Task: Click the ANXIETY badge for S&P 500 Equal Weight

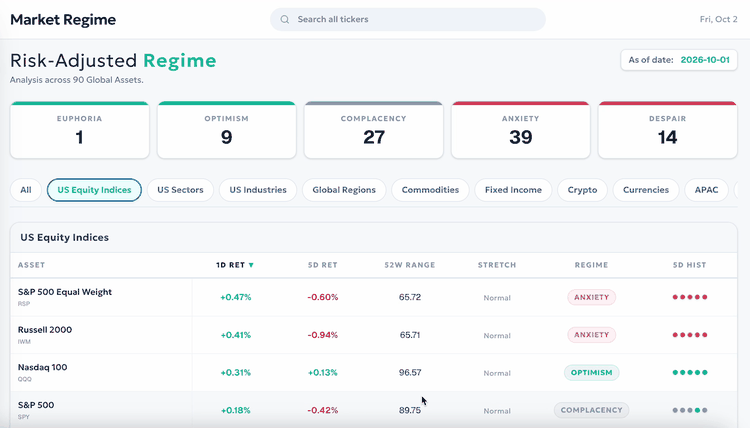Action: (x=592, y=297)
